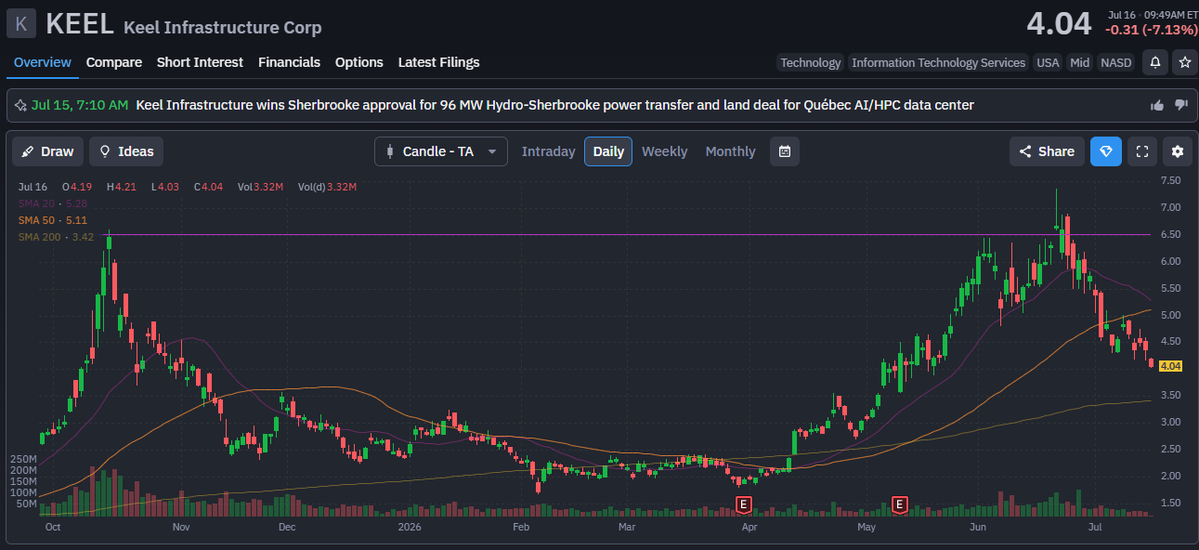
Task: Open the Ideas button
Action: [126, 151]
